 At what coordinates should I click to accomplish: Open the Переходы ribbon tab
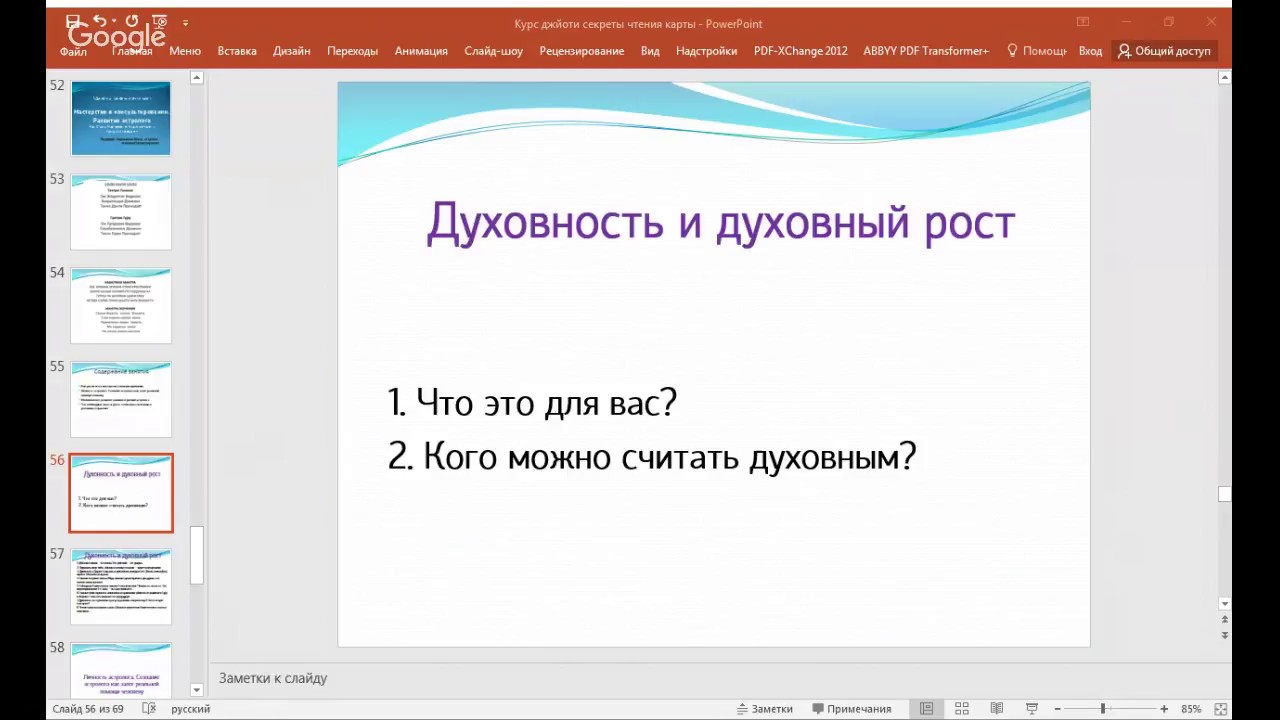[353, 51]
